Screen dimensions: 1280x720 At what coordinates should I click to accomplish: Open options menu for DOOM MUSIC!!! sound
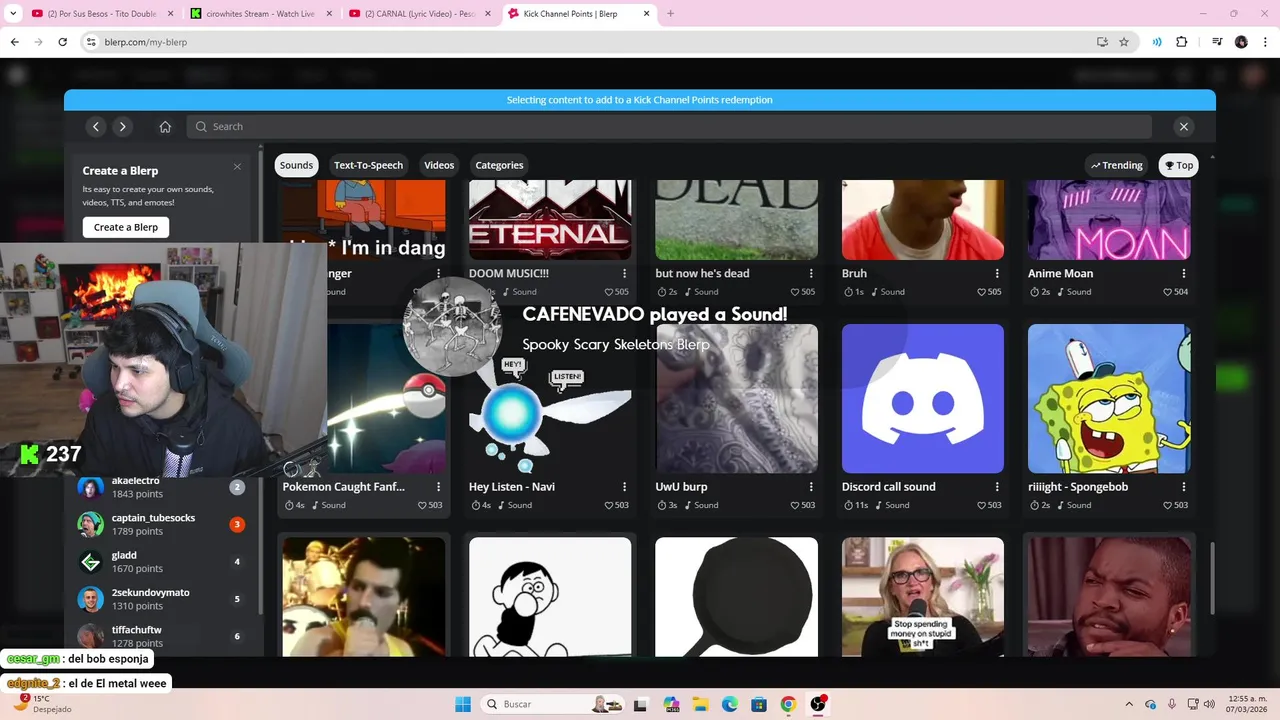click(625, 273)
